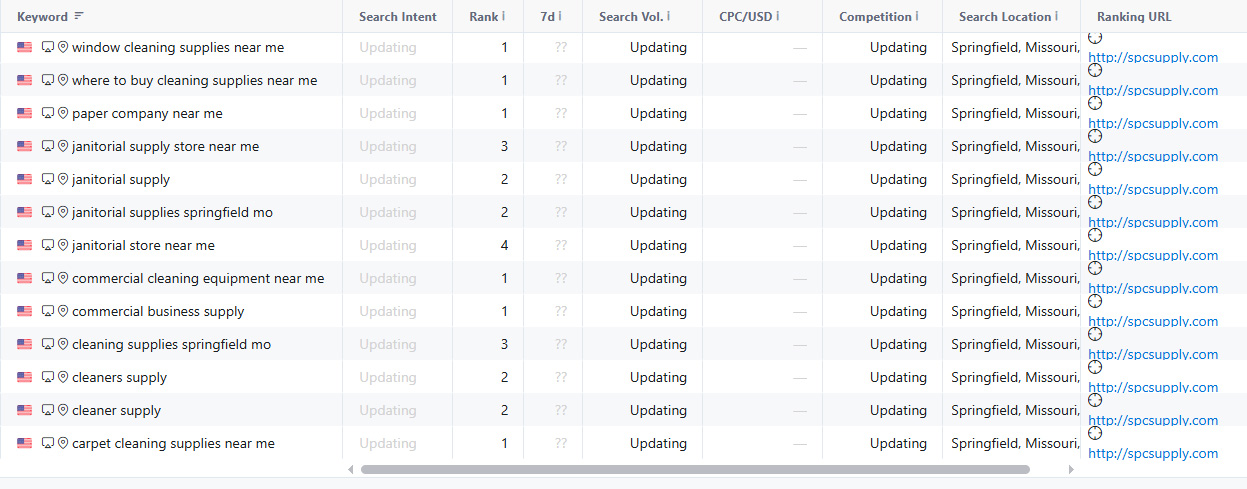The width and height of the screenshot is (1247, 489).
Task: Open spcsupply.com link in 'janitorial store near me' row
Action: click(x=1153, y=255)
